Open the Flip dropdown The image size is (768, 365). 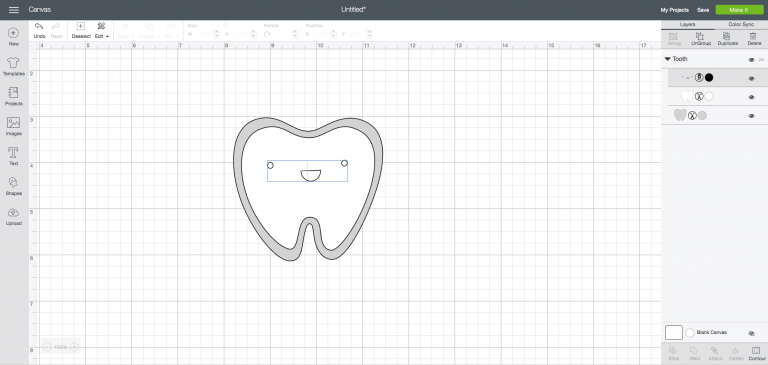(x=171, y=30)
